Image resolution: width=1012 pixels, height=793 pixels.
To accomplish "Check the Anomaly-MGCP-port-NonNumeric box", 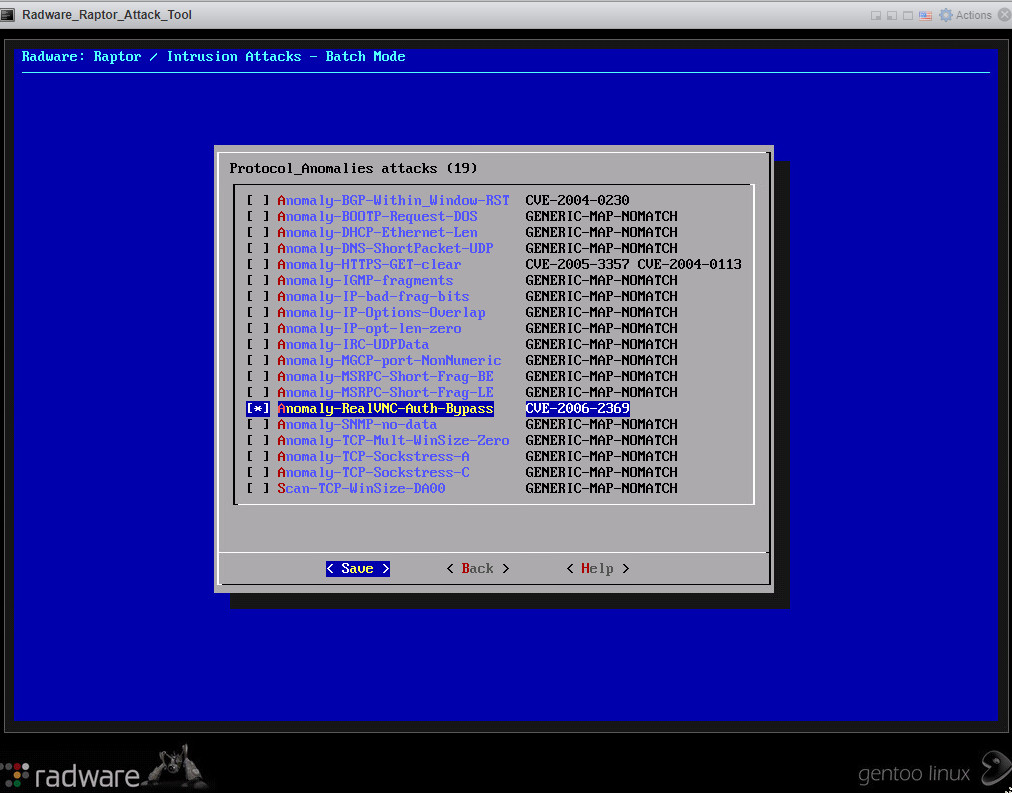I will tap(258, 361).
